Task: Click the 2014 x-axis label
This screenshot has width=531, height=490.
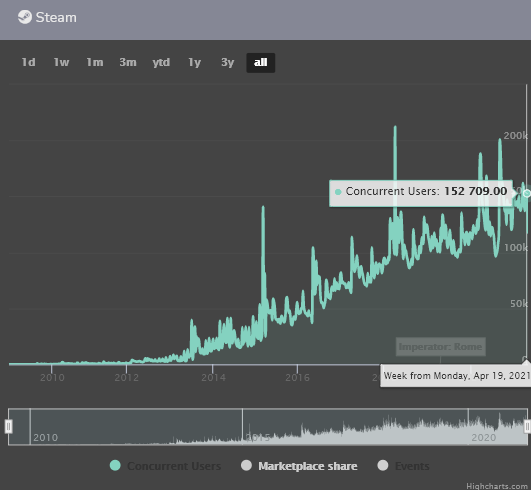Action: pos(213,378)
